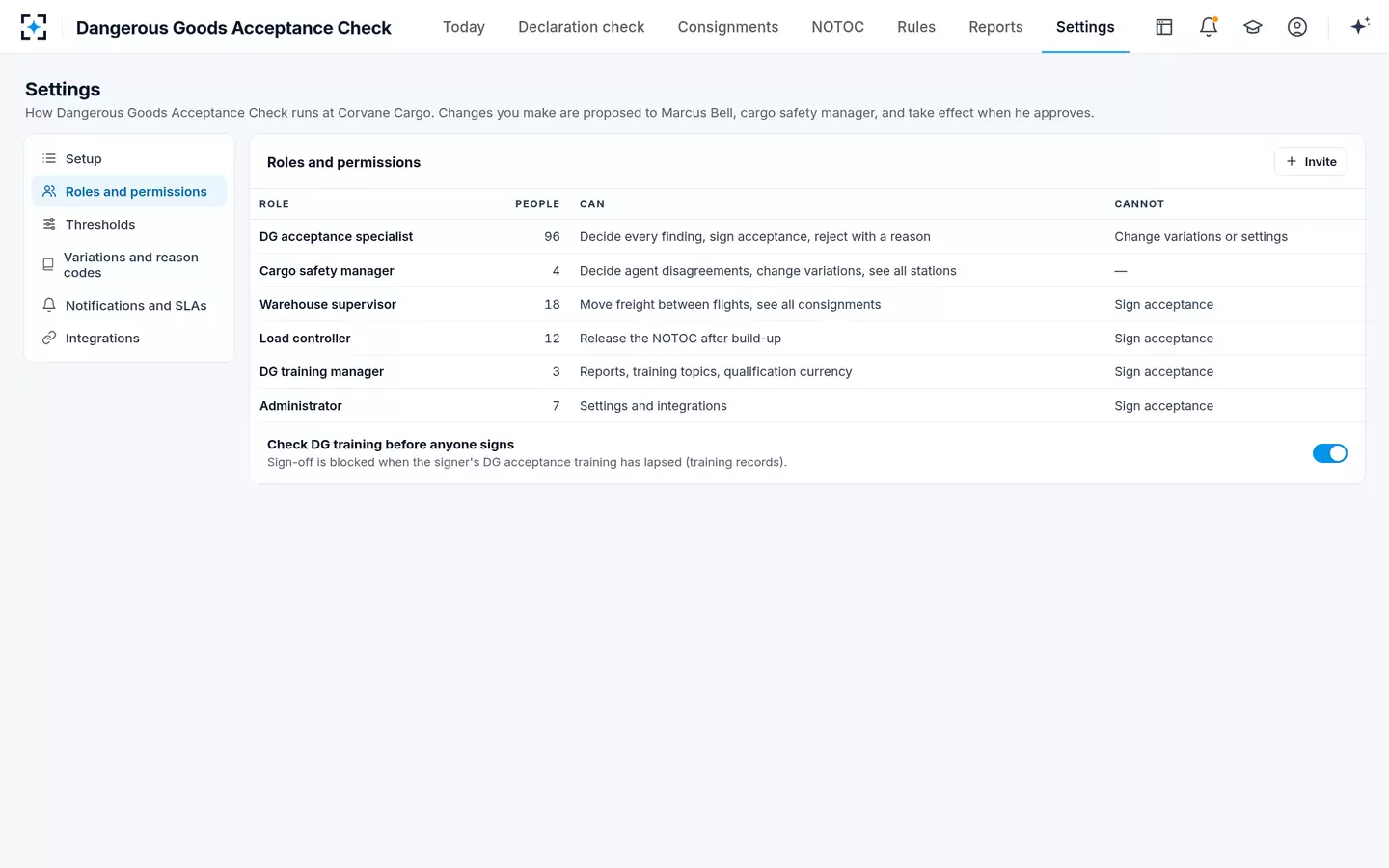Click the ROLE column header
Image resolution: width=1389 pixels, height=868 pixels.
(x=274, y=204)
